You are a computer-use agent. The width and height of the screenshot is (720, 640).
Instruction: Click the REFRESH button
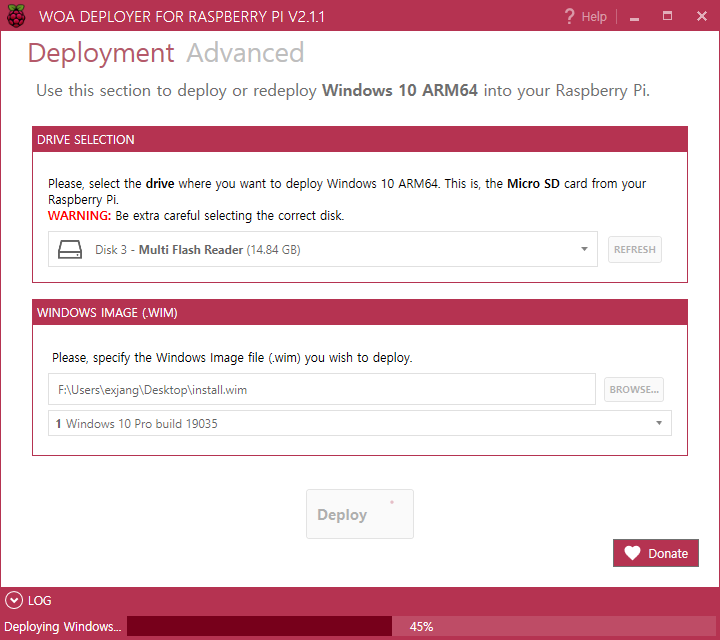point(635,249)
